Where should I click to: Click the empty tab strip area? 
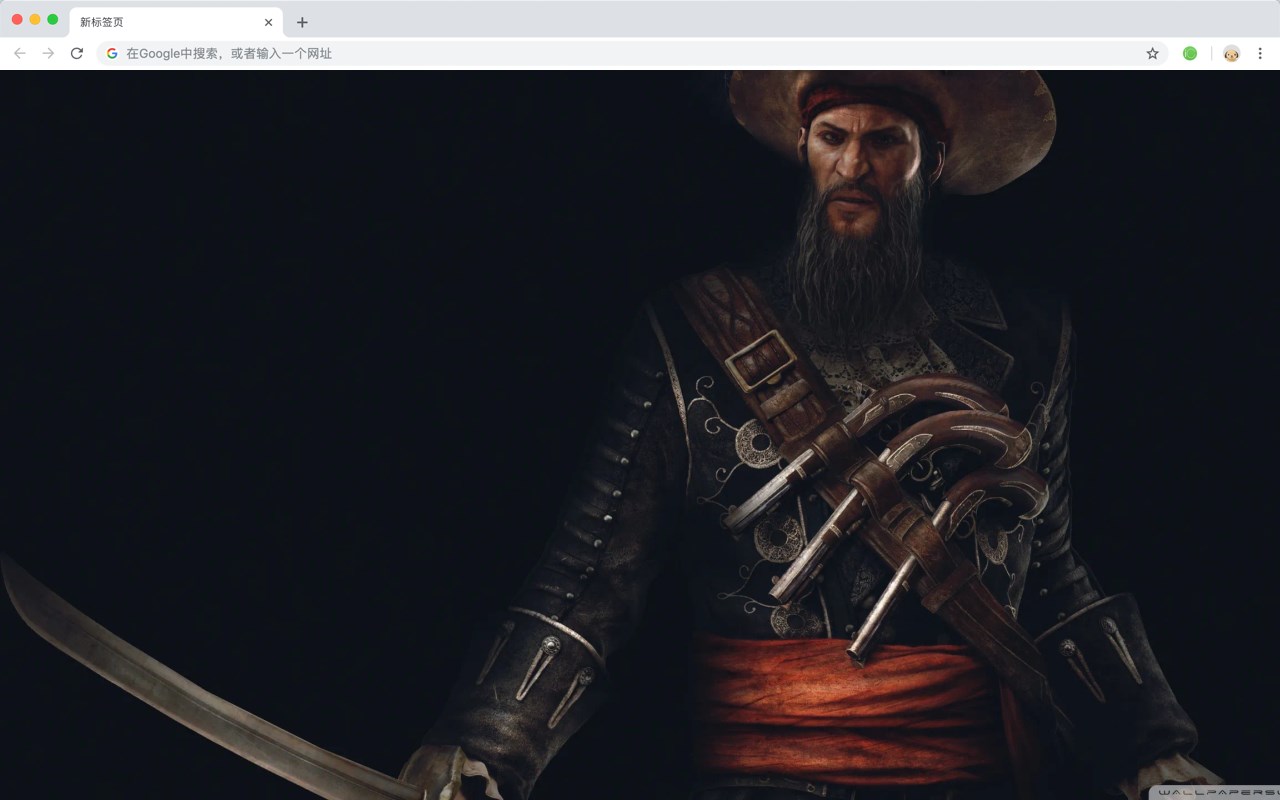coord(790,20)
